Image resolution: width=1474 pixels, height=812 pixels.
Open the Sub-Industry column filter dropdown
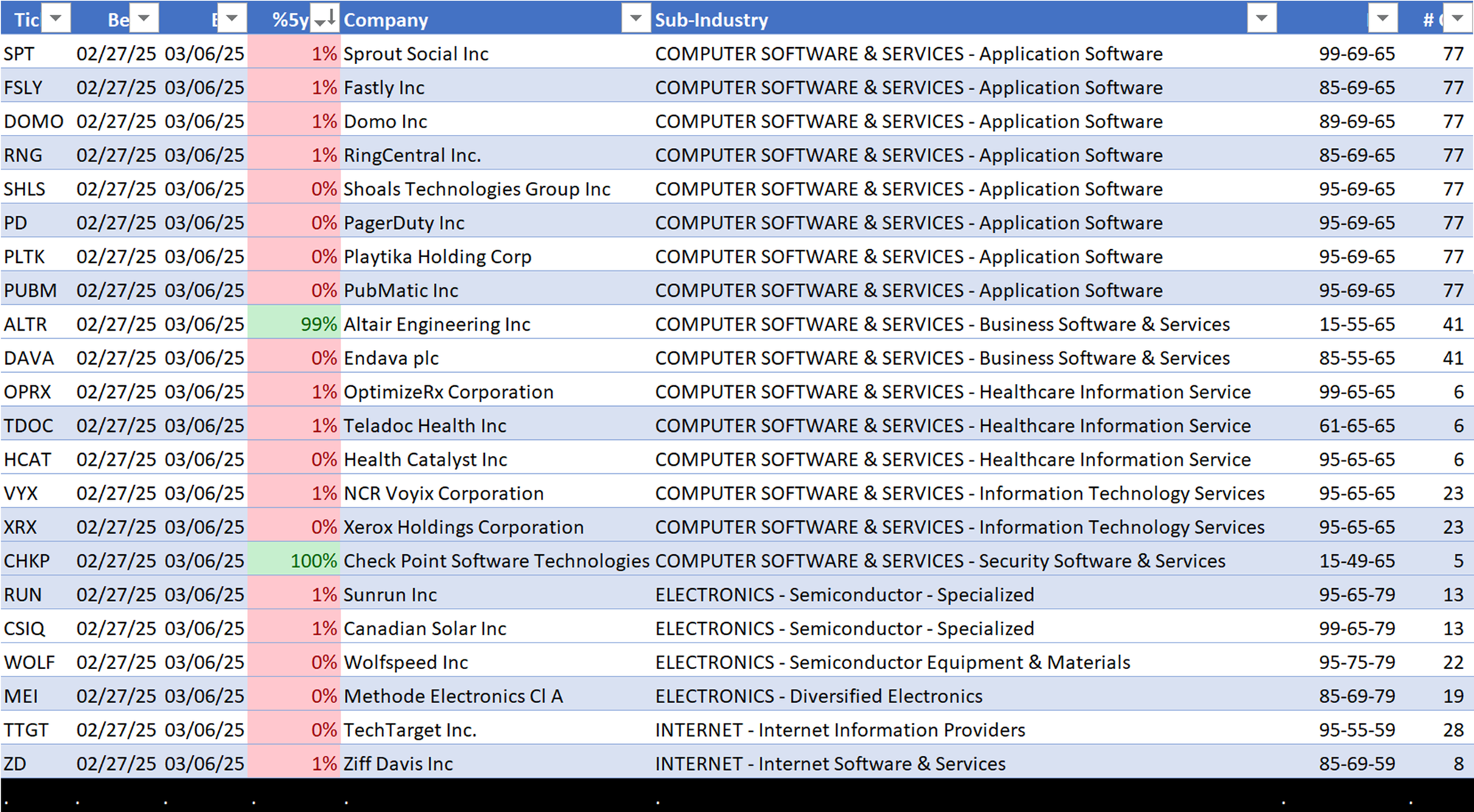(1261, 18)
